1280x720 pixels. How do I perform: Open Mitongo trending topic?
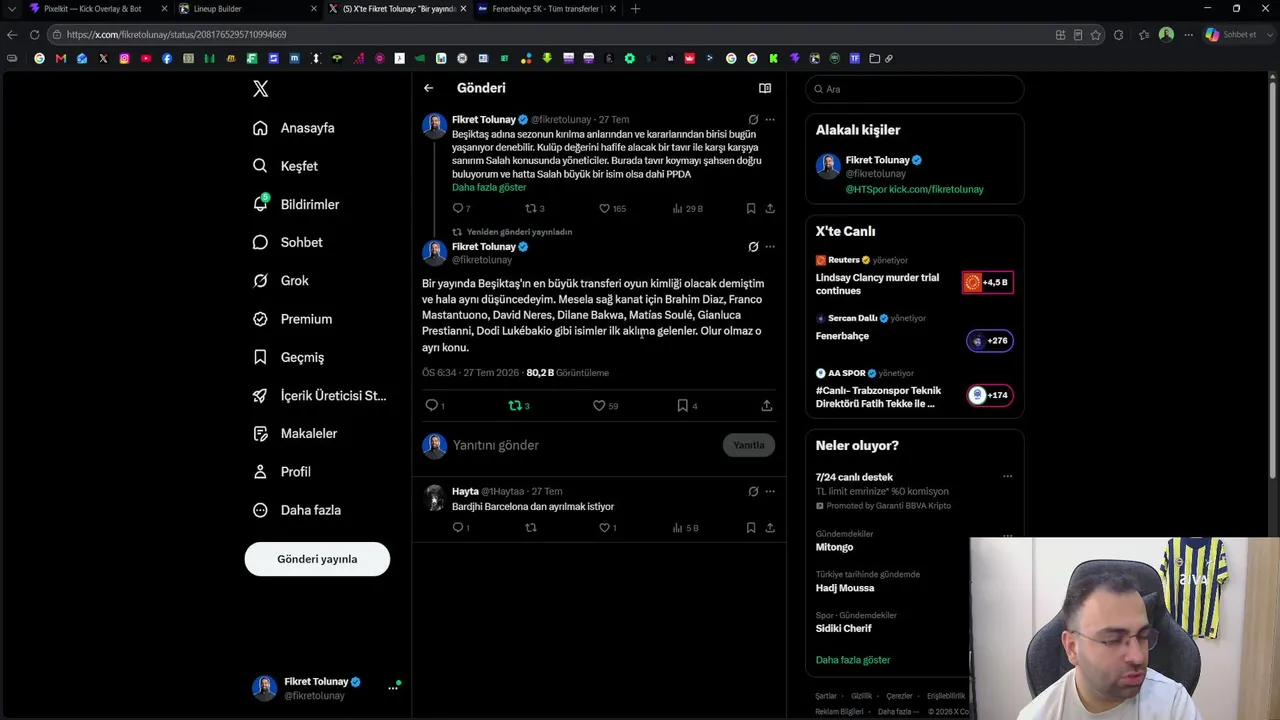pos(834,547)
